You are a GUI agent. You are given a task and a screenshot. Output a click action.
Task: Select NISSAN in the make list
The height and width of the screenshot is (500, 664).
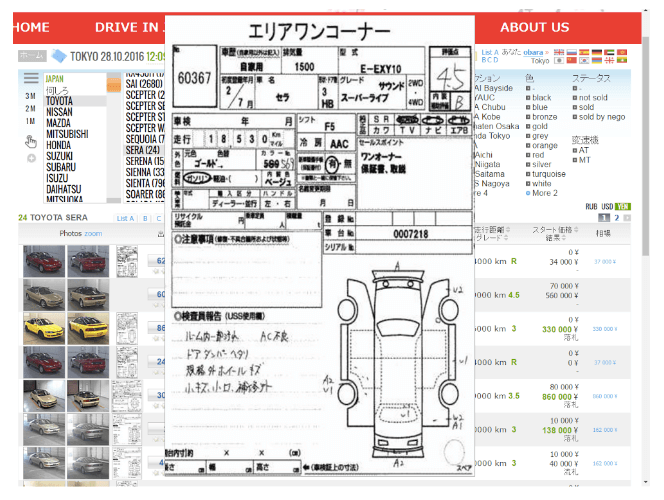pos(59,112)
